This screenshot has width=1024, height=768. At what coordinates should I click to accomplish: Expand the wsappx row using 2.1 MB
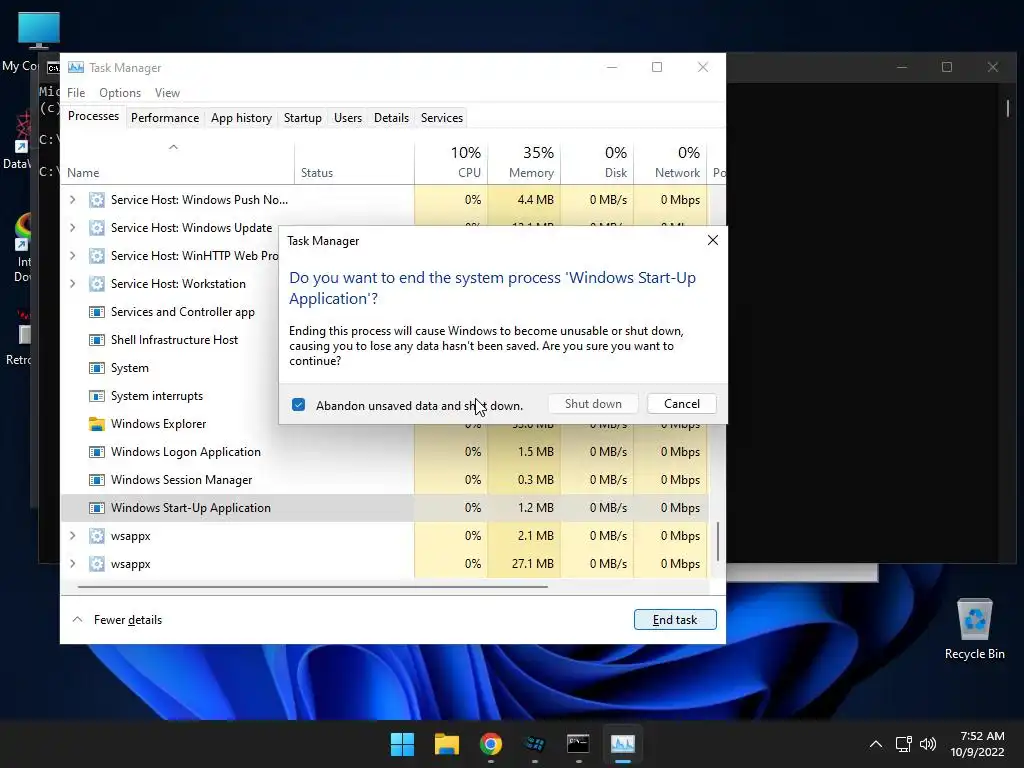coord(72,536)
